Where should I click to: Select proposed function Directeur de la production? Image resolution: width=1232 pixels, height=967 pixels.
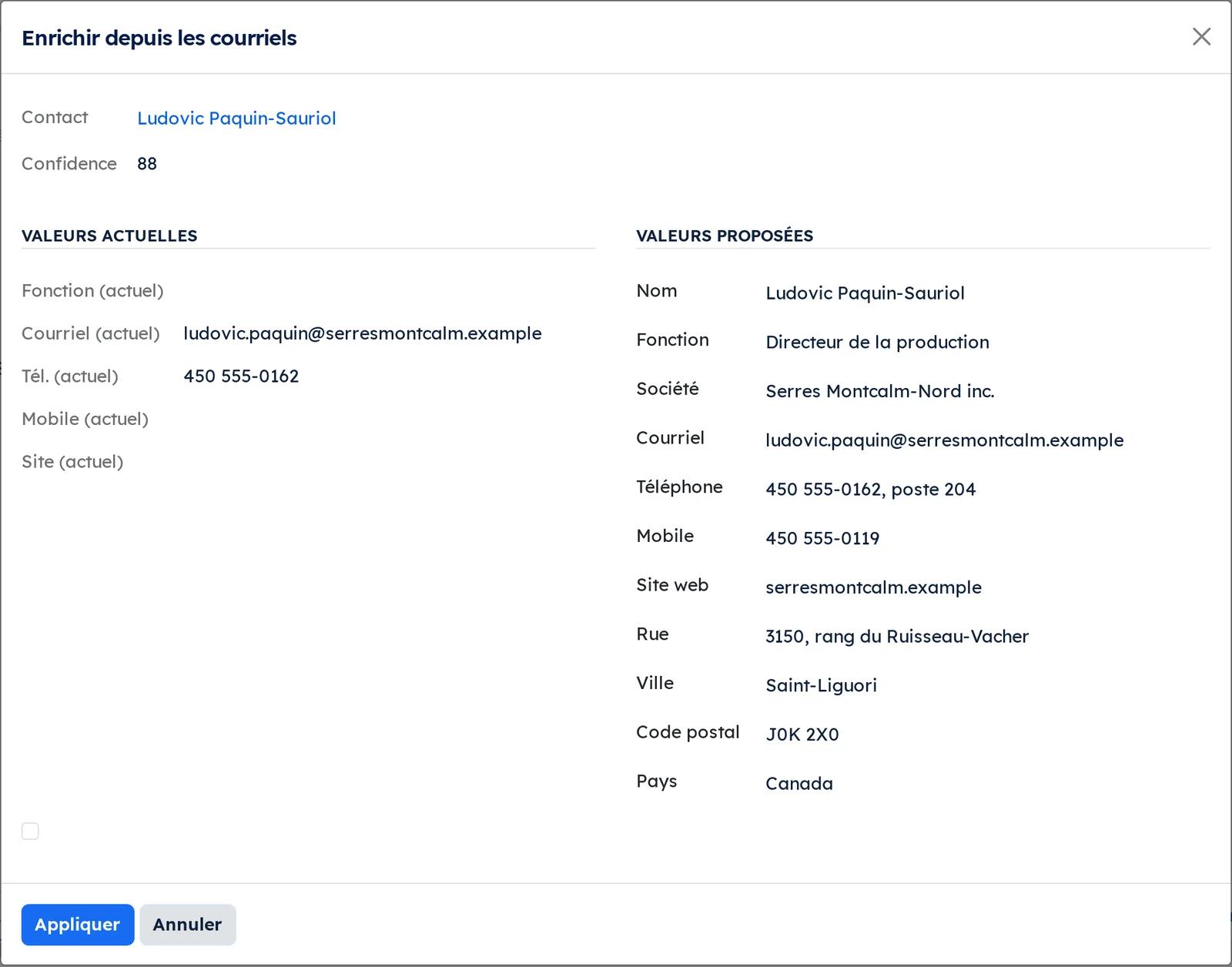[877, 343]
